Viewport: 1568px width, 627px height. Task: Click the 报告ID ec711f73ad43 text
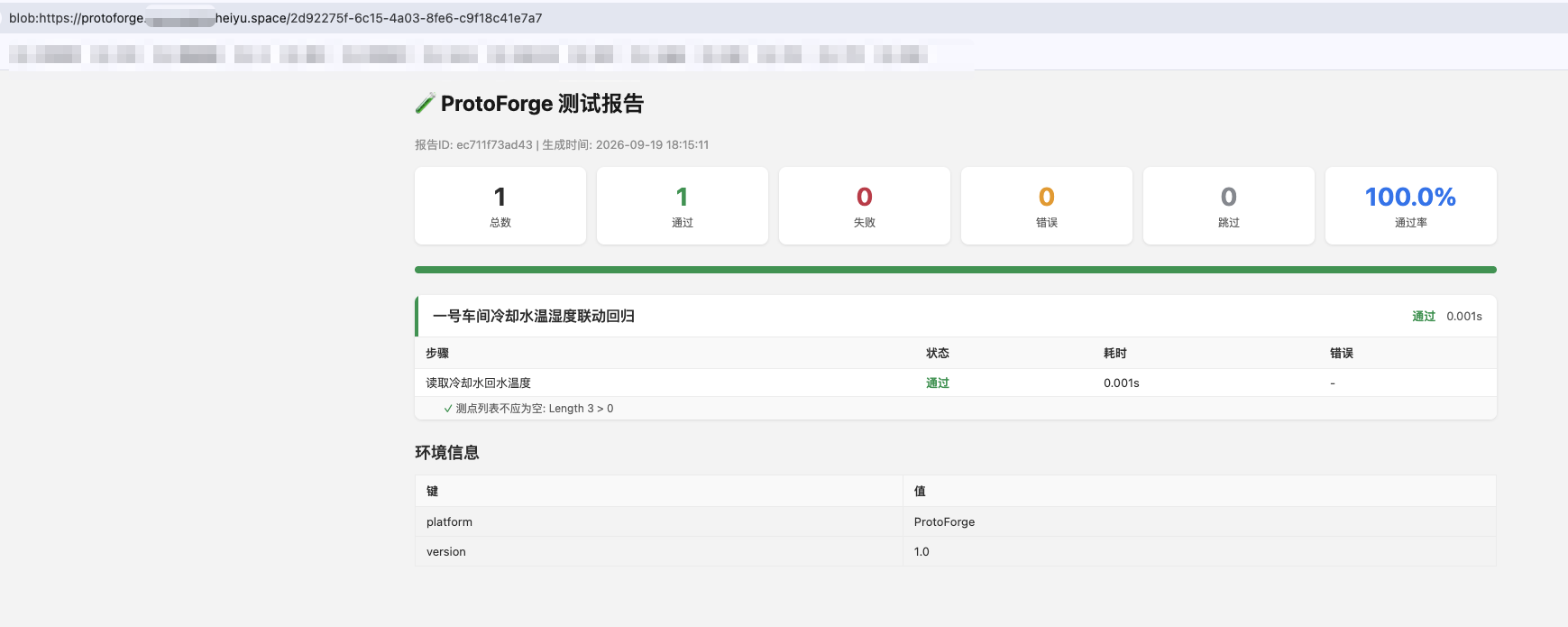pos(473,144)
